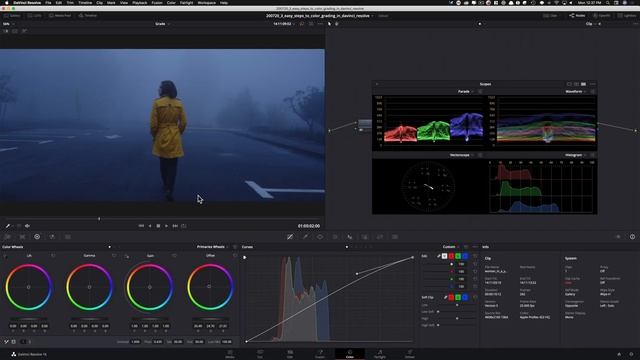This screenshot has width=640, height=360.
Task: Open Project Settings gear icon
Action: (x=631, y=354)
